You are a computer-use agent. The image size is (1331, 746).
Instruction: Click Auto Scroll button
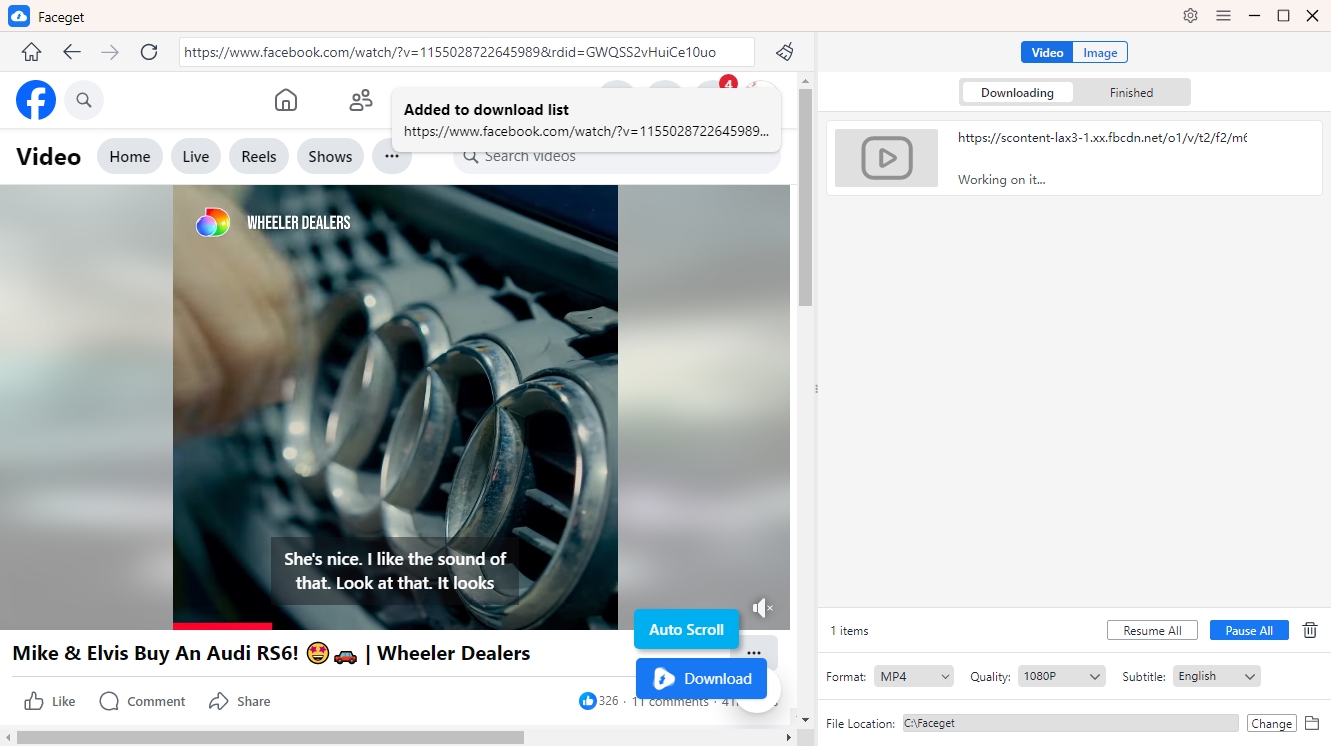pos(686,629)
